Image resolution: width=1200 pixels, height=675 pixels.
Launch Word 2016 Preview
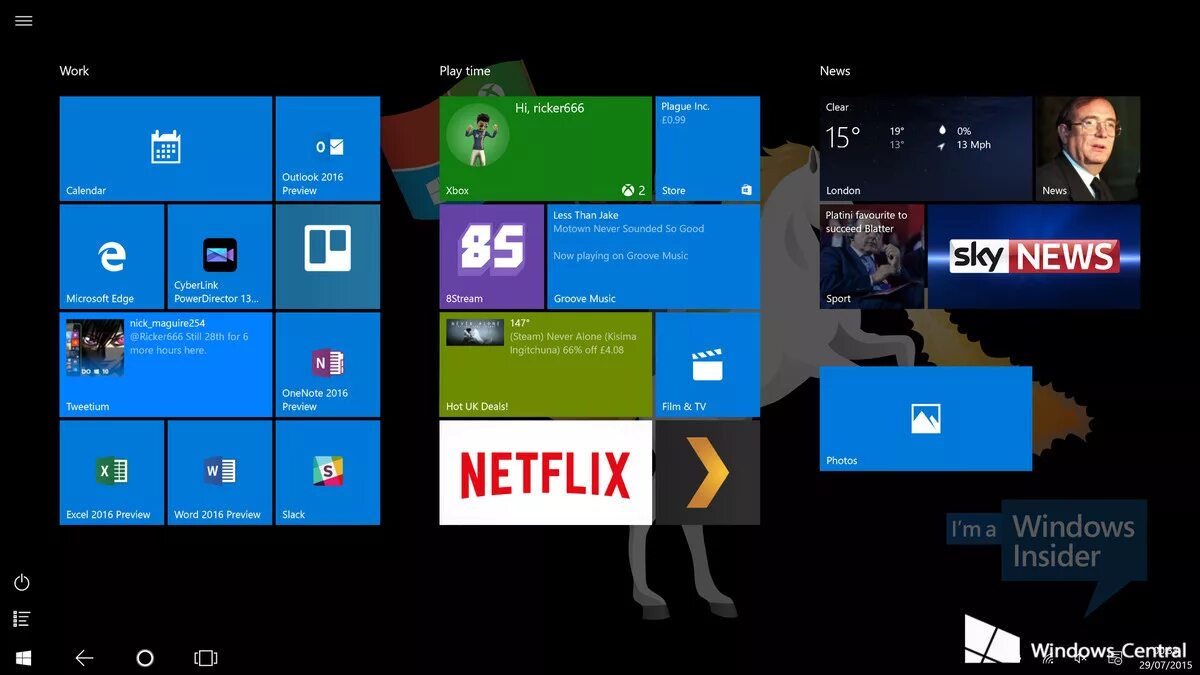click(219, 472)
